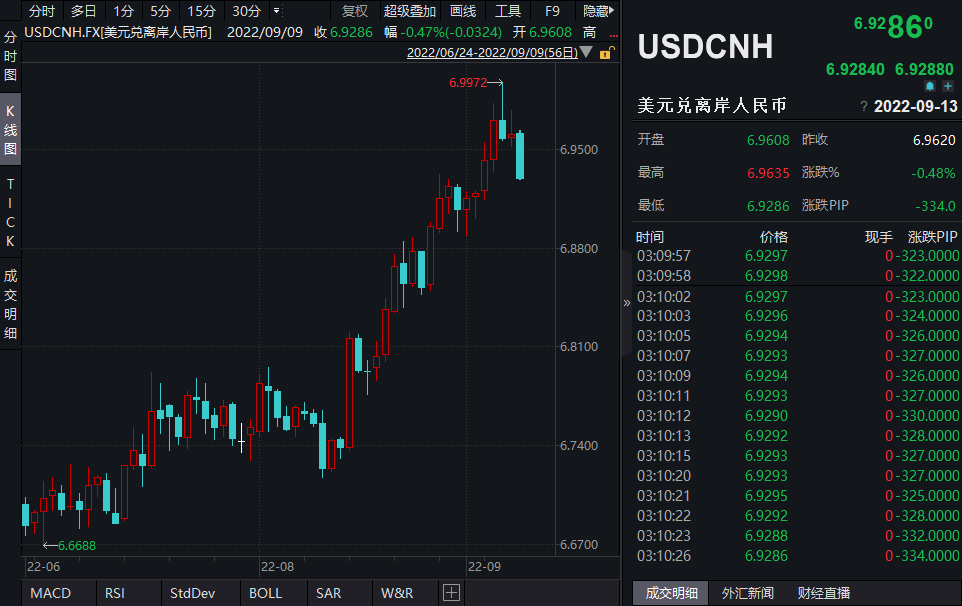
Task: Expand the hidden toolbar with 隐藏 arrow
Action: [598, 10]
